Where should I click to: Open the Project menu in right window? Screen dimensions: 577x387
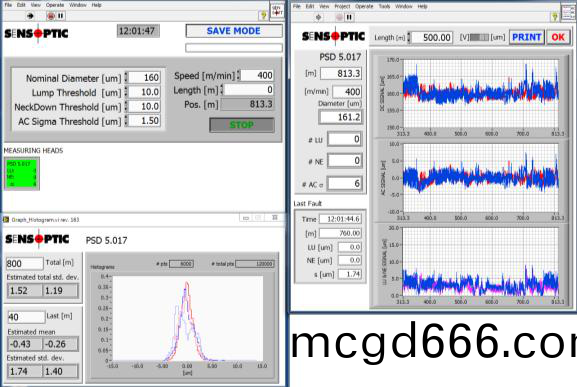tap(342, 6)
